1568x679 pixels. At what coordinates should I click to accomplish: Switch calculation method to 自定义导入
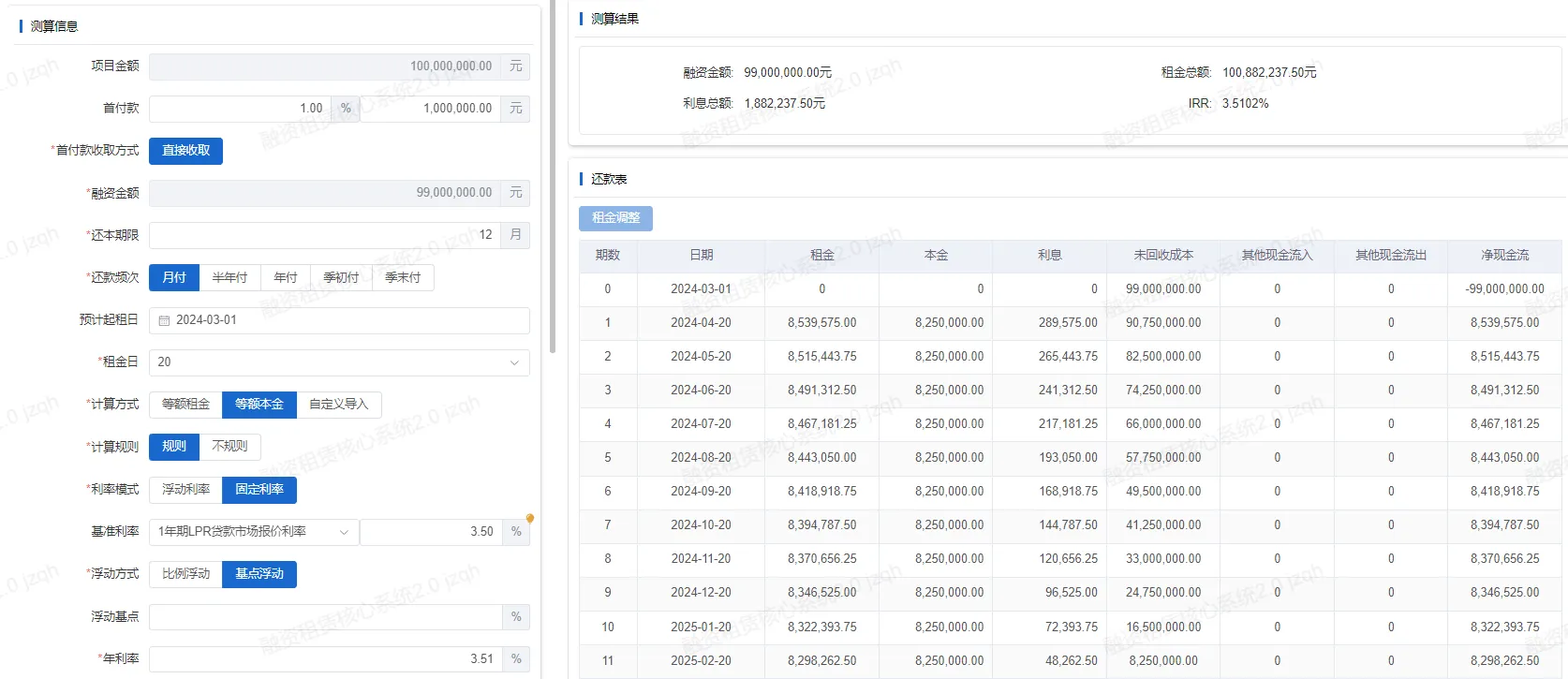[x=338, y=405]
